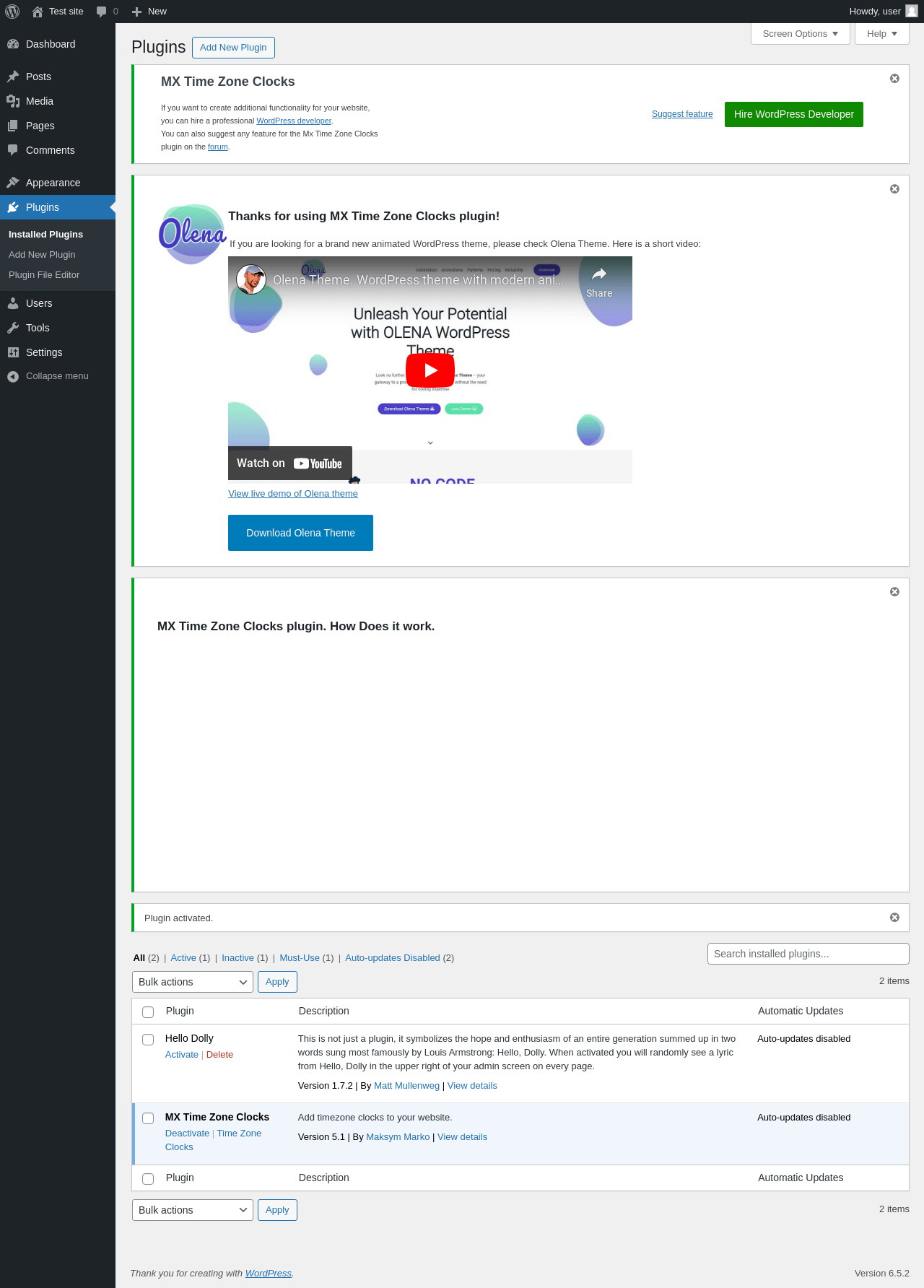Dismiss the Olena Theme promo notice

point(894,189)
